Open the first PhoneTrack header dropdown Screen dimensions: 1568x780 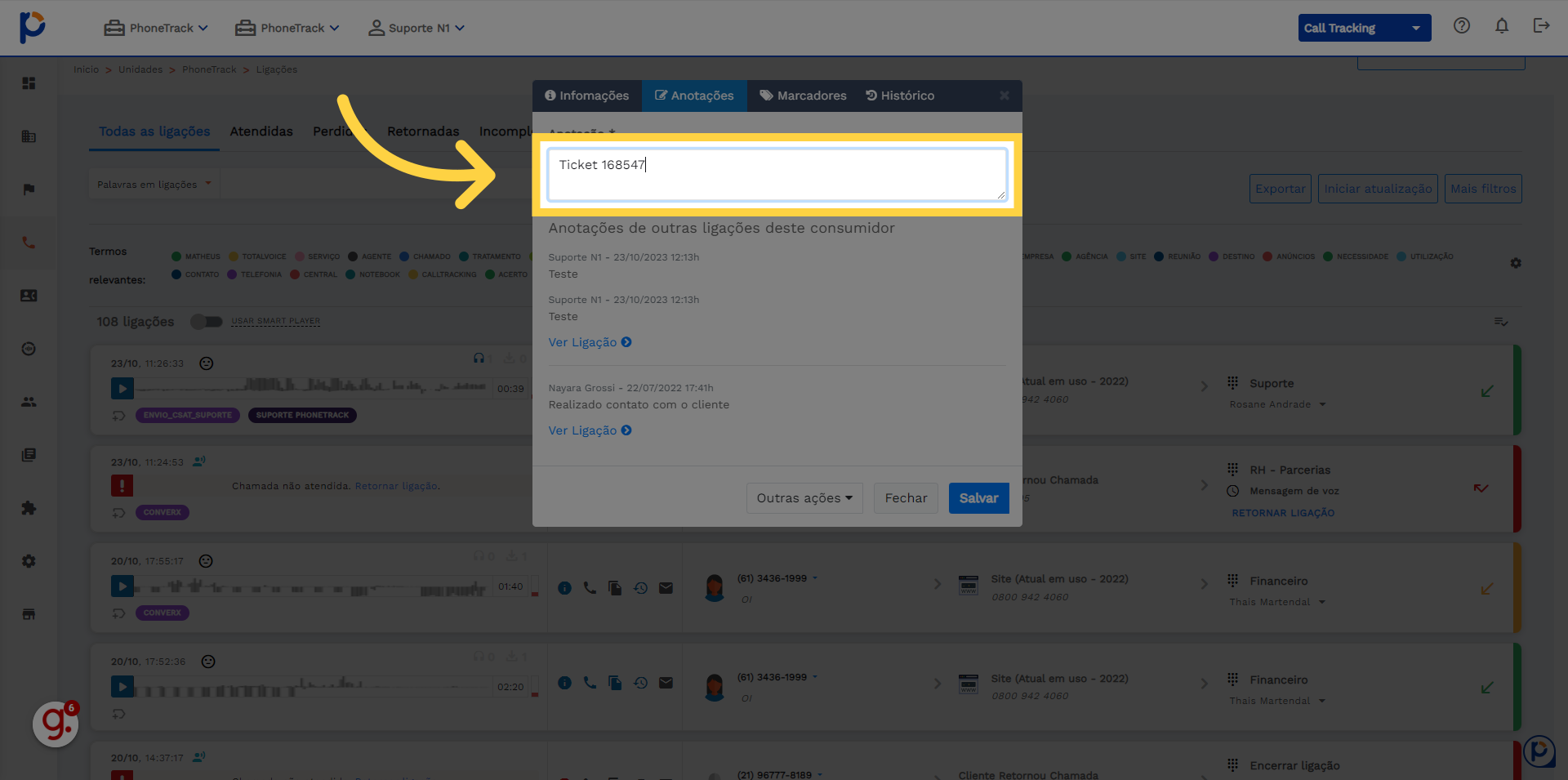point(156,28)
